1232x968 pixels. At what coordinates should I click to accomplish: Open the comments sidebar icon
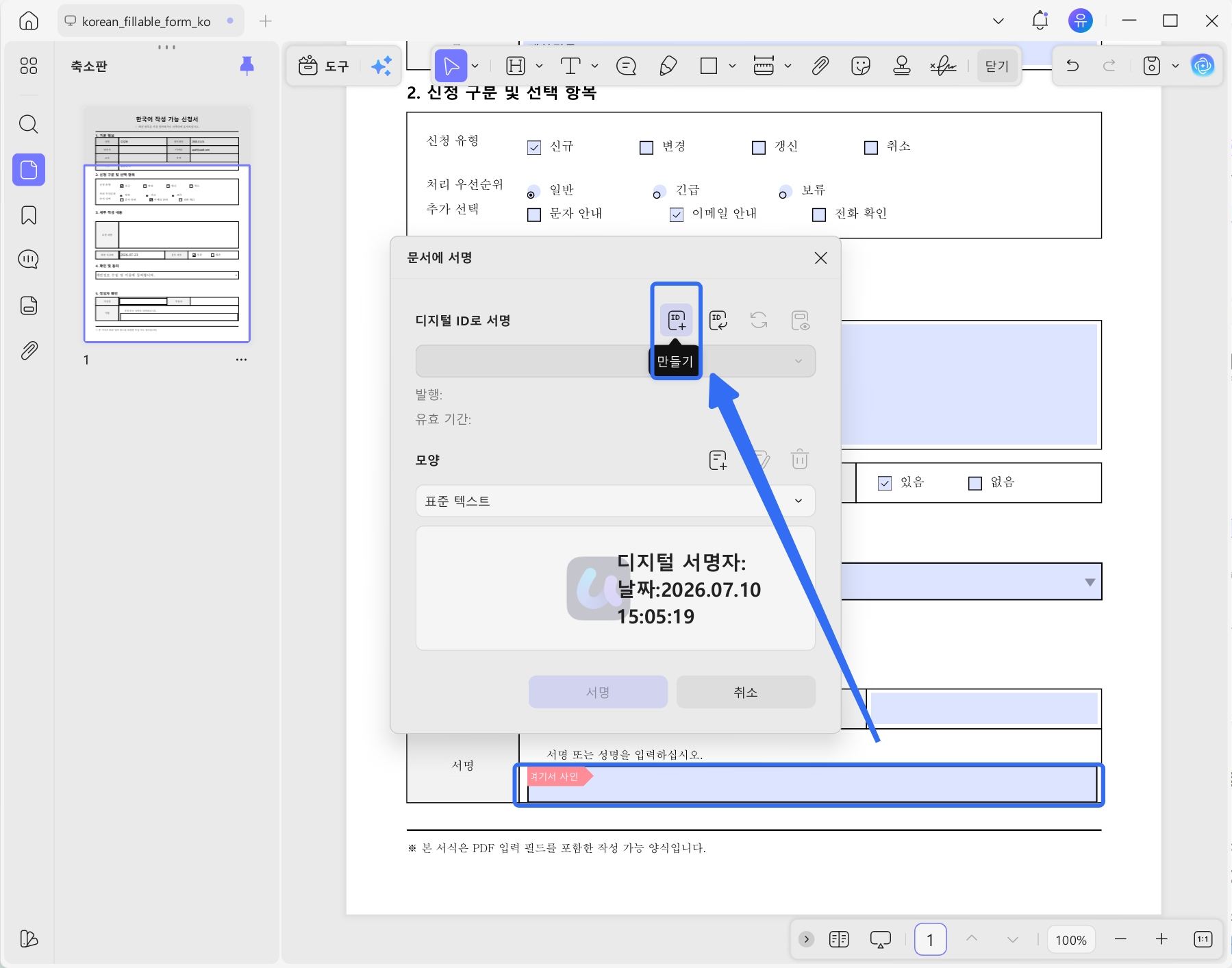point(29,260)
